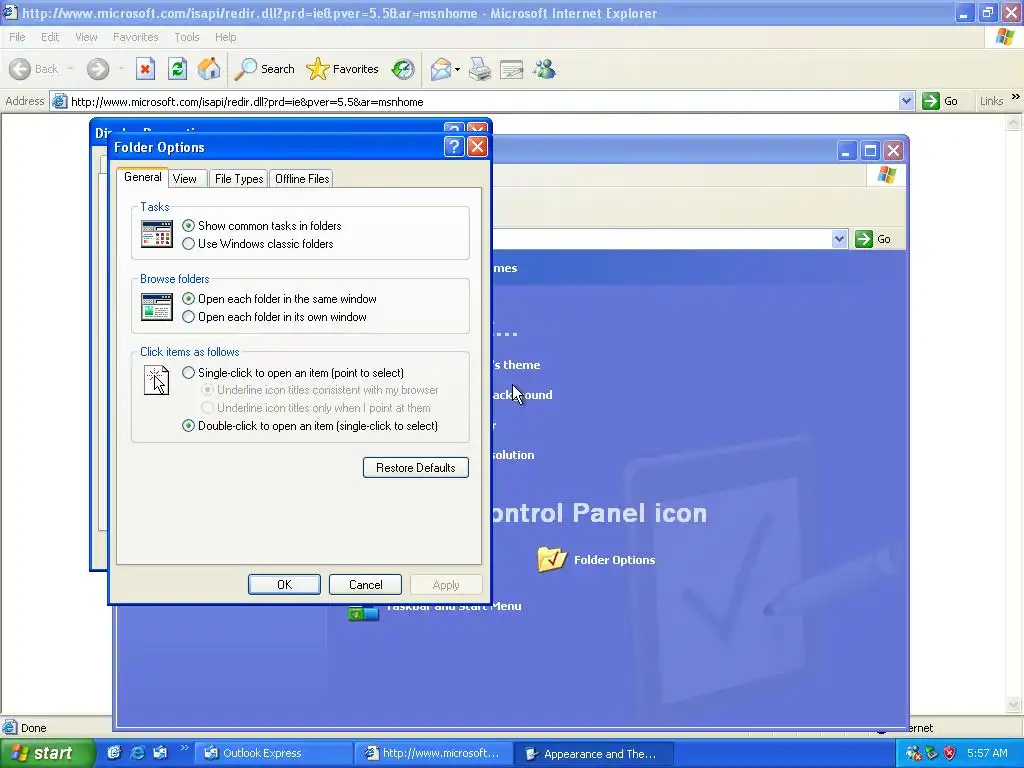This screenshot has height=768, width=1024.
Task: Click the Go arrow next to IE address bar
Action: tap(940, 101)
